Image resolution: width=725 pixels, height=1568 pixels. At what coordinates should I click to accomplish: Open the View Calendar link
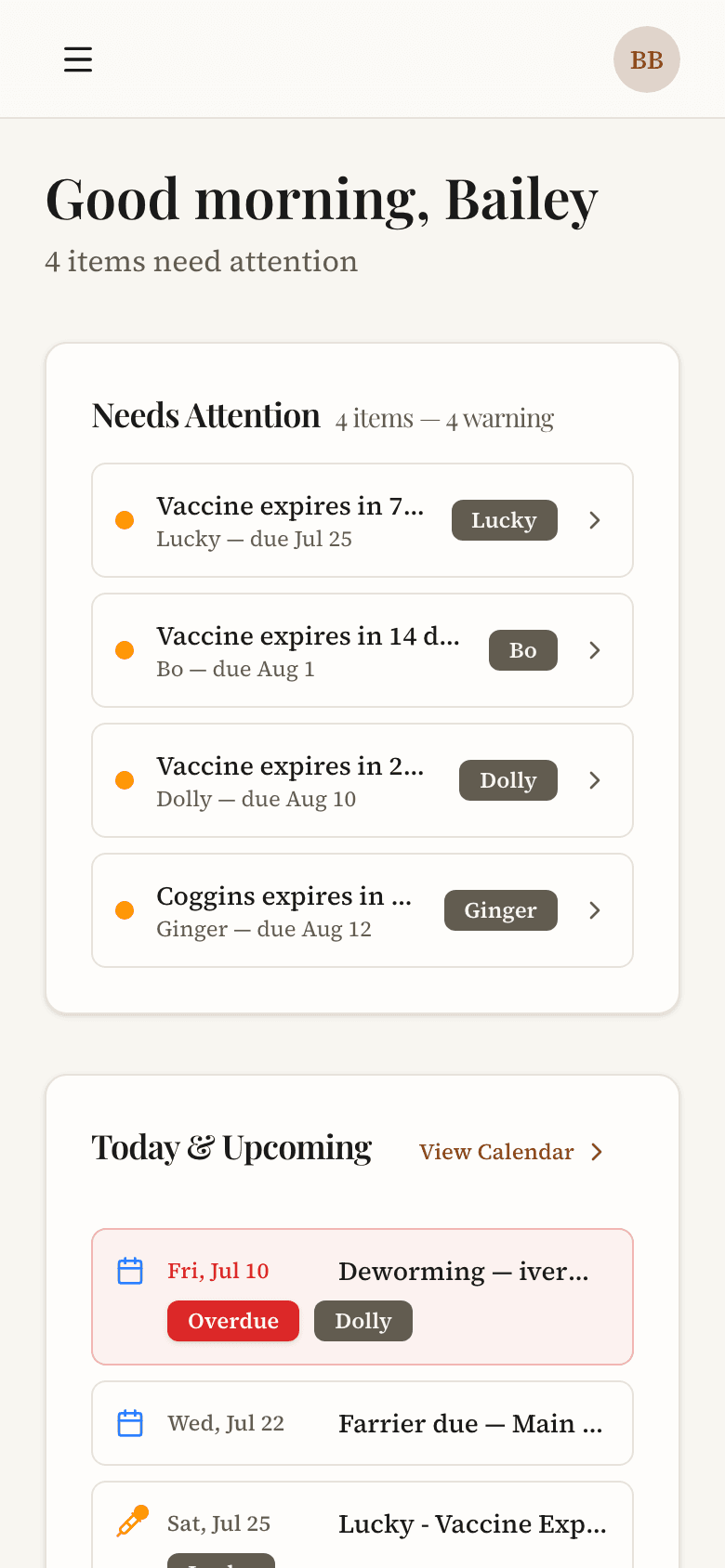(511, 1152)
